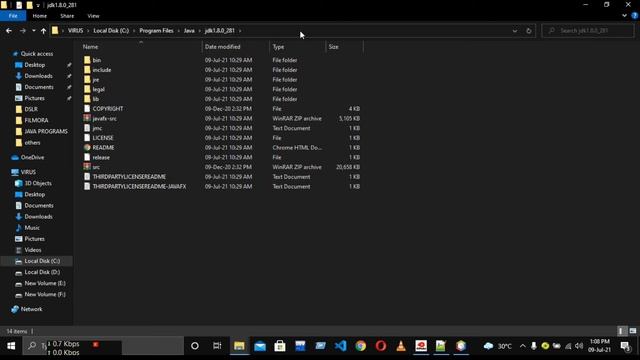The height and width of the screenshot is (360, 640).
Task: Open weather widget showing 30°C
Action: (498, 346)
